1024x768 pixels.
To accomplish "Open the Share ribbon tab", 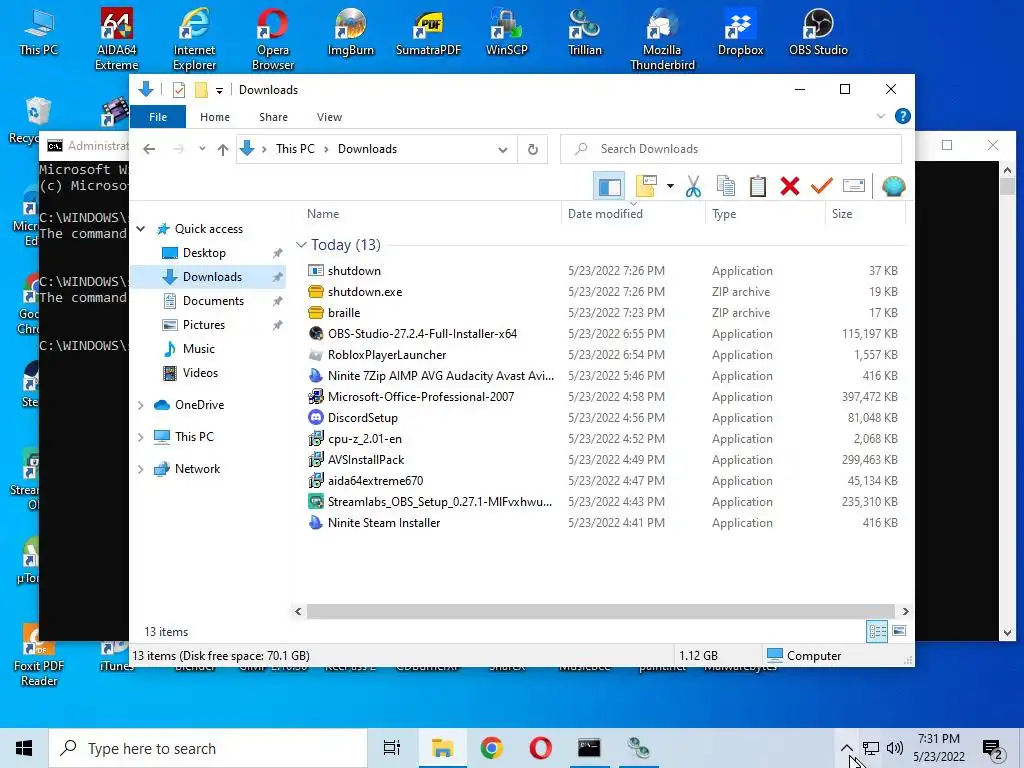I will (x=273, y=117).
